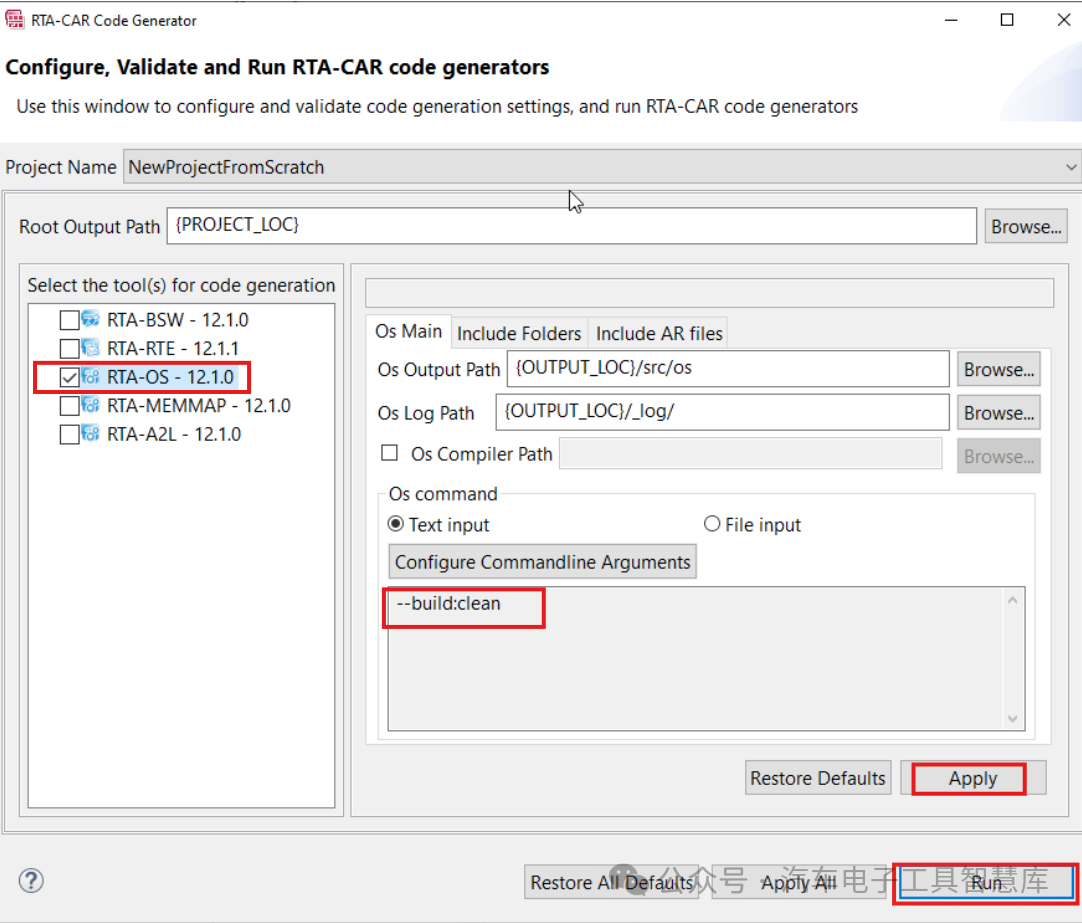Click the RTA-MEMMAP tool icon
Viewport: 1082px width, 923px height.
[x=90, y=405]
